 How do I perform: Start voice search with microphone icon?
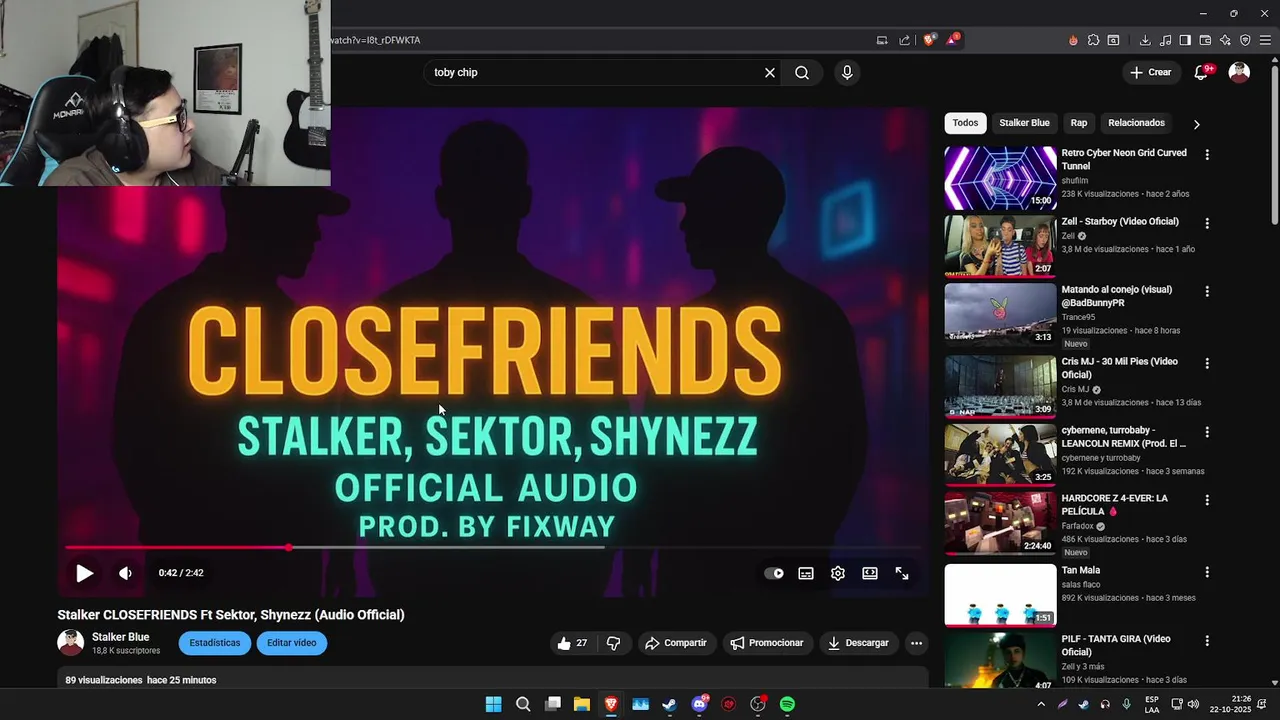coord(847,72)
